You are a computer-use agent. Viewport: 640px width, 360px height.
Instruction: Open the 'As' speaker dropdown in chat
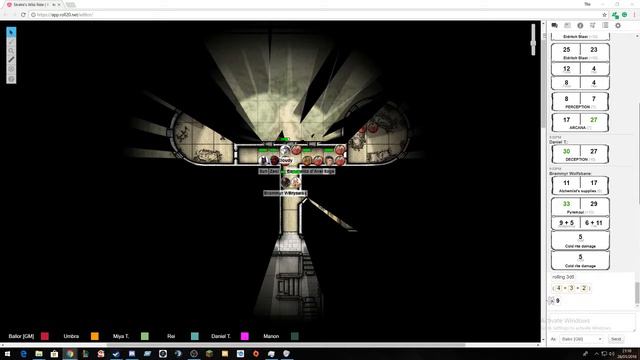click(x=580, y=339)
